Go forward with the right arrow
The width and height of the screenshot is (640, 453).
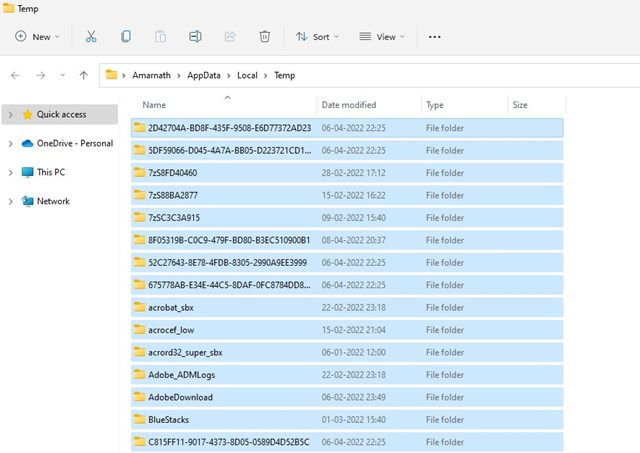pyautogui.click(x=40, y=76)
